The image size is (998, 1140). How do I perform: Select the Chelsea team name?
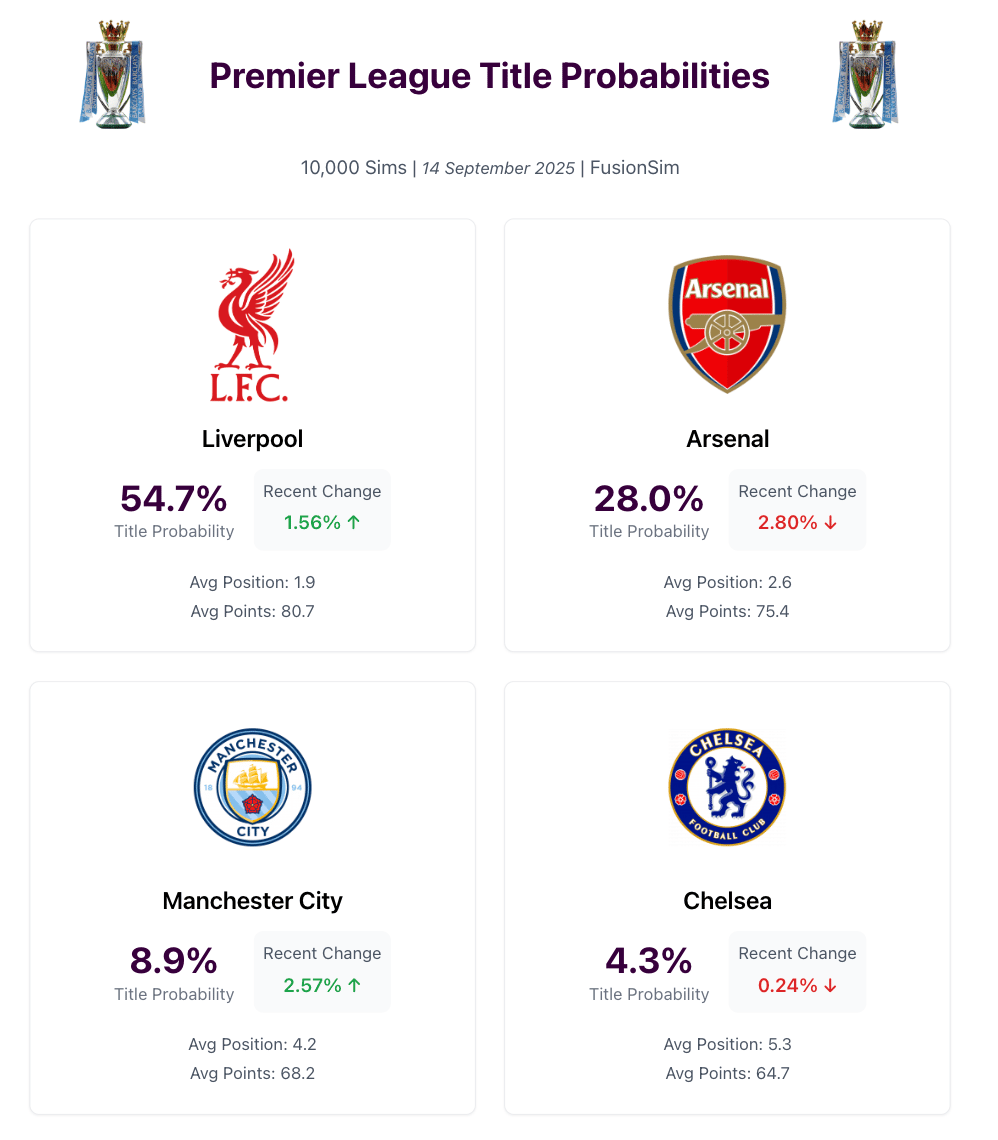[728, 901]
